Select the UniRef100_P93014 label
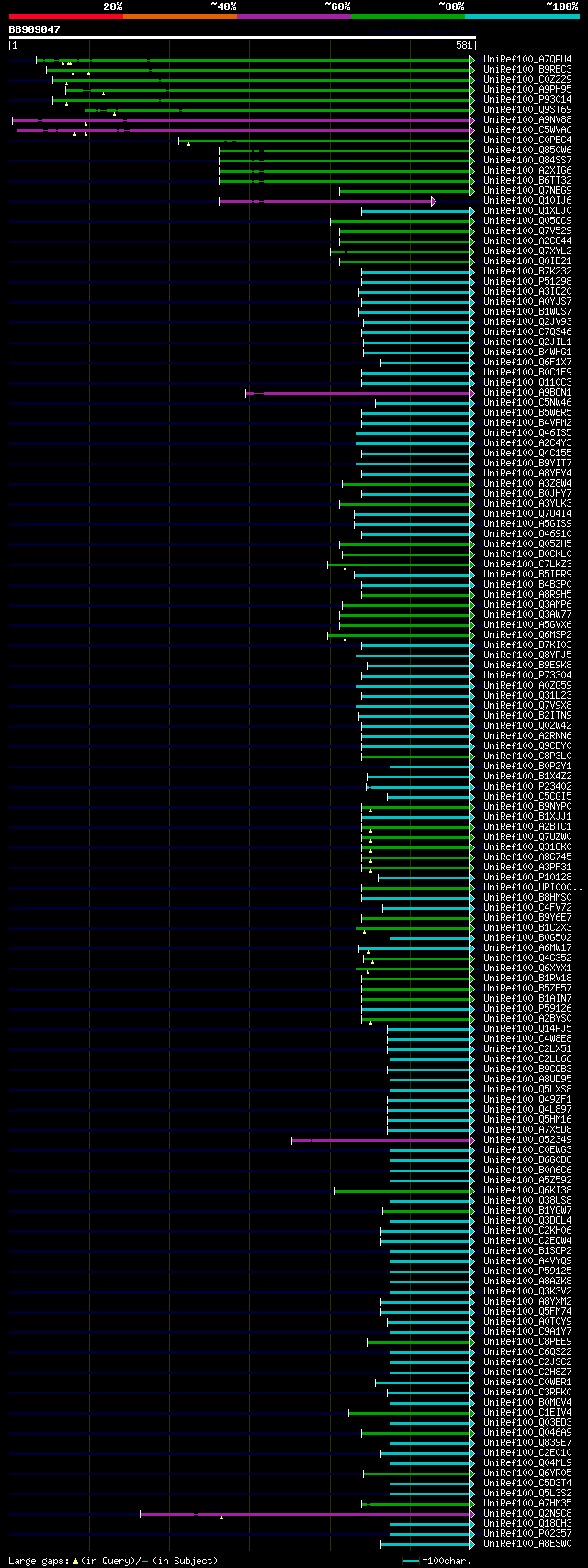The width and height of the screenshot is (588, 1568). (527, 100)
